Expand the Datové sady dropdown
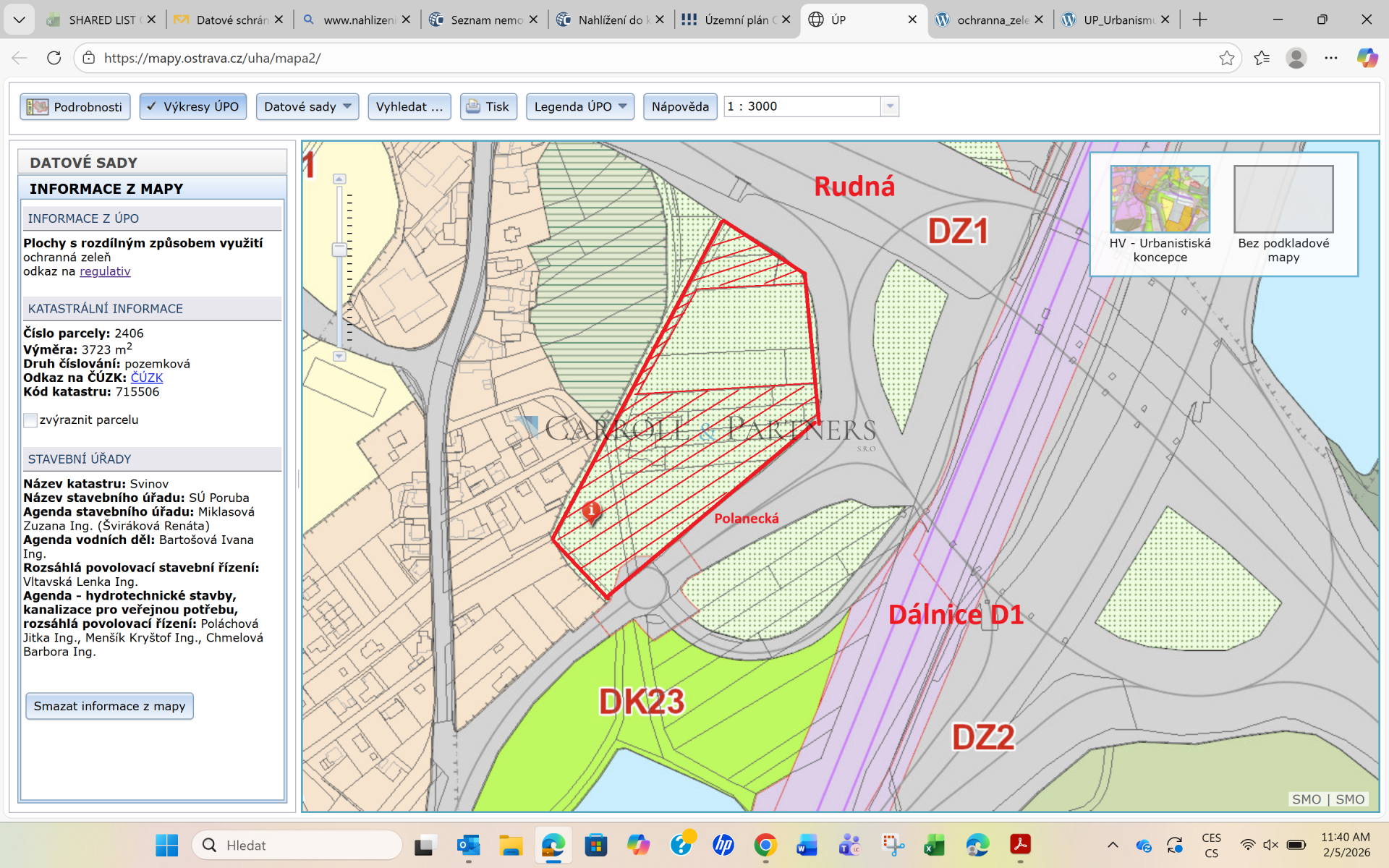 point(307,107)
